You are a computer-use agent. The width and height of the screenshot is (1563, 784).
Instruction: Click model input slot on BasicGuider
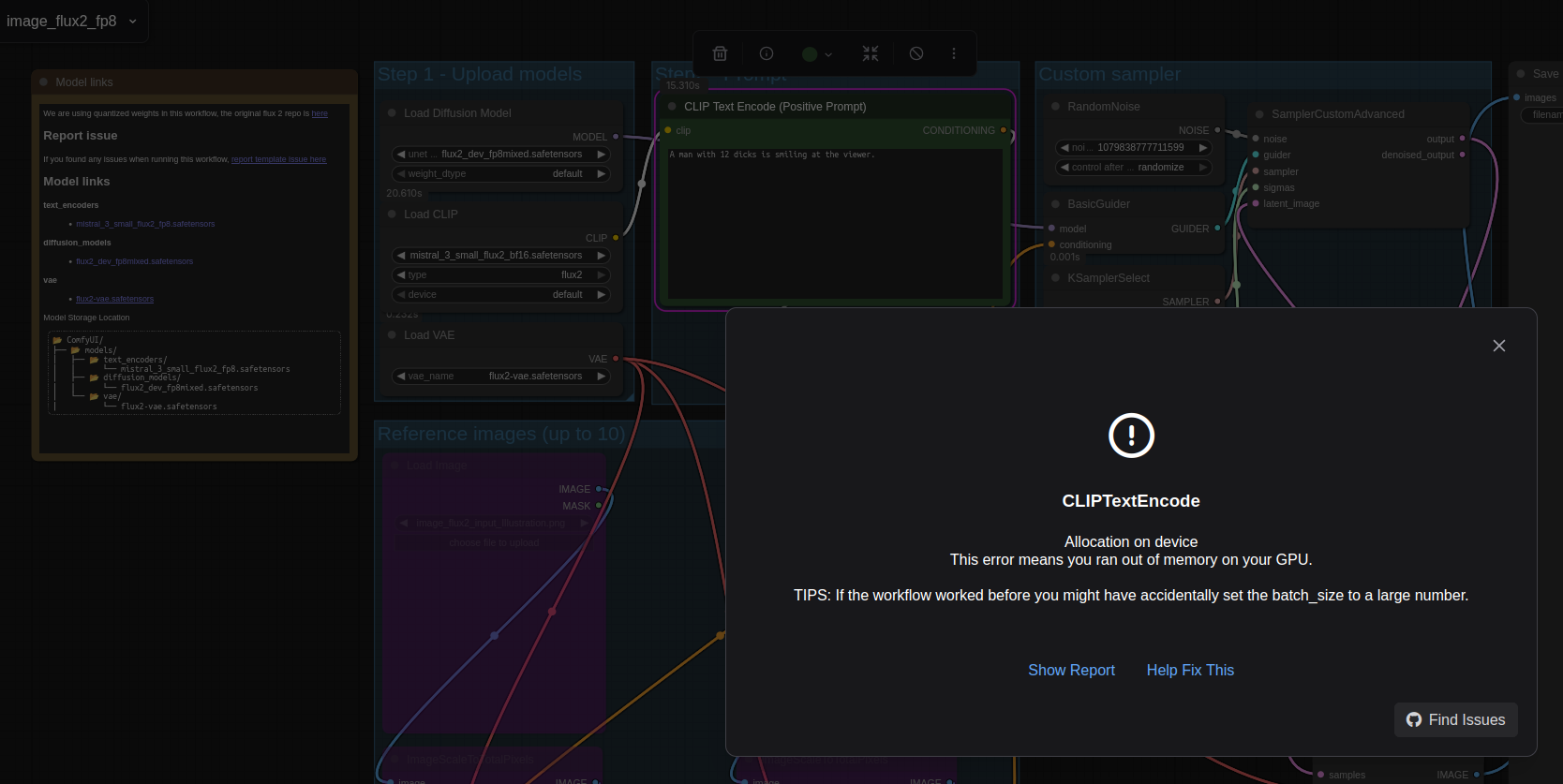point(1051,229)
